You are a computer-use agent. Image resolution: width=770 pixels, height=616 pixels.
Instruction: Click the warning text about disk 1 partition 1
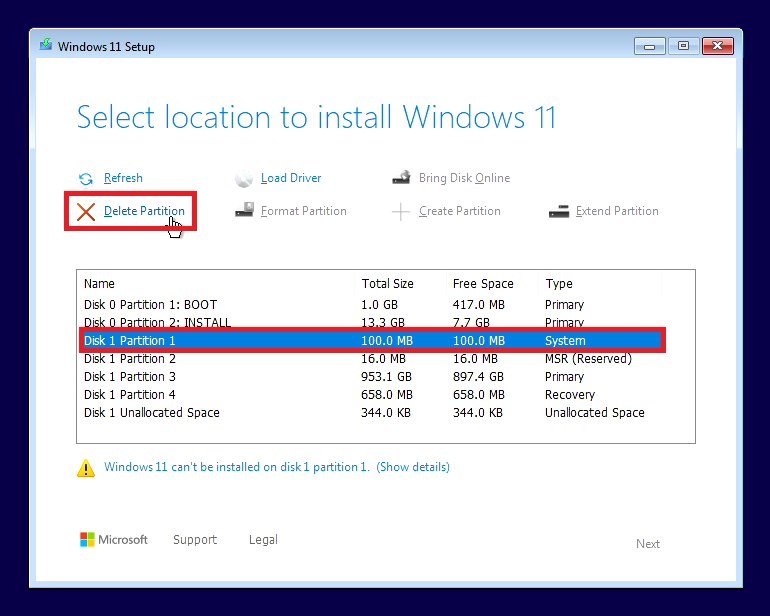pos(237,467)
